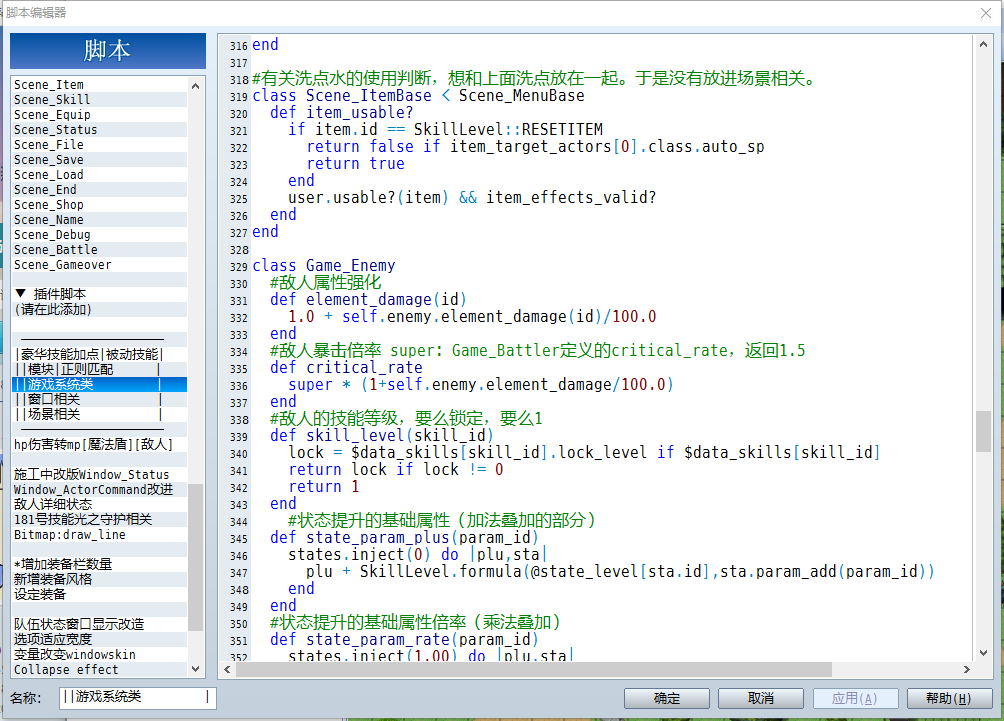This screenshot has width=1004, height=721.
Task: Select Scene_Status script
Action: 99,129
